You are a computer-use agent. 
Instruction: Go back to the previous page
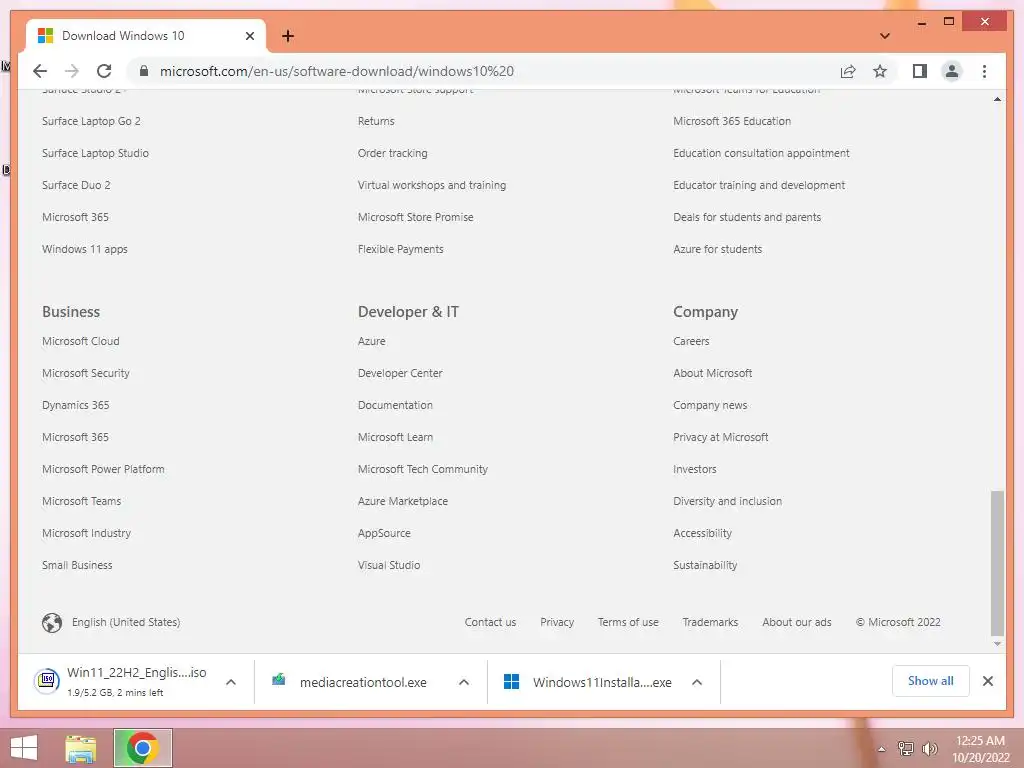40,71
